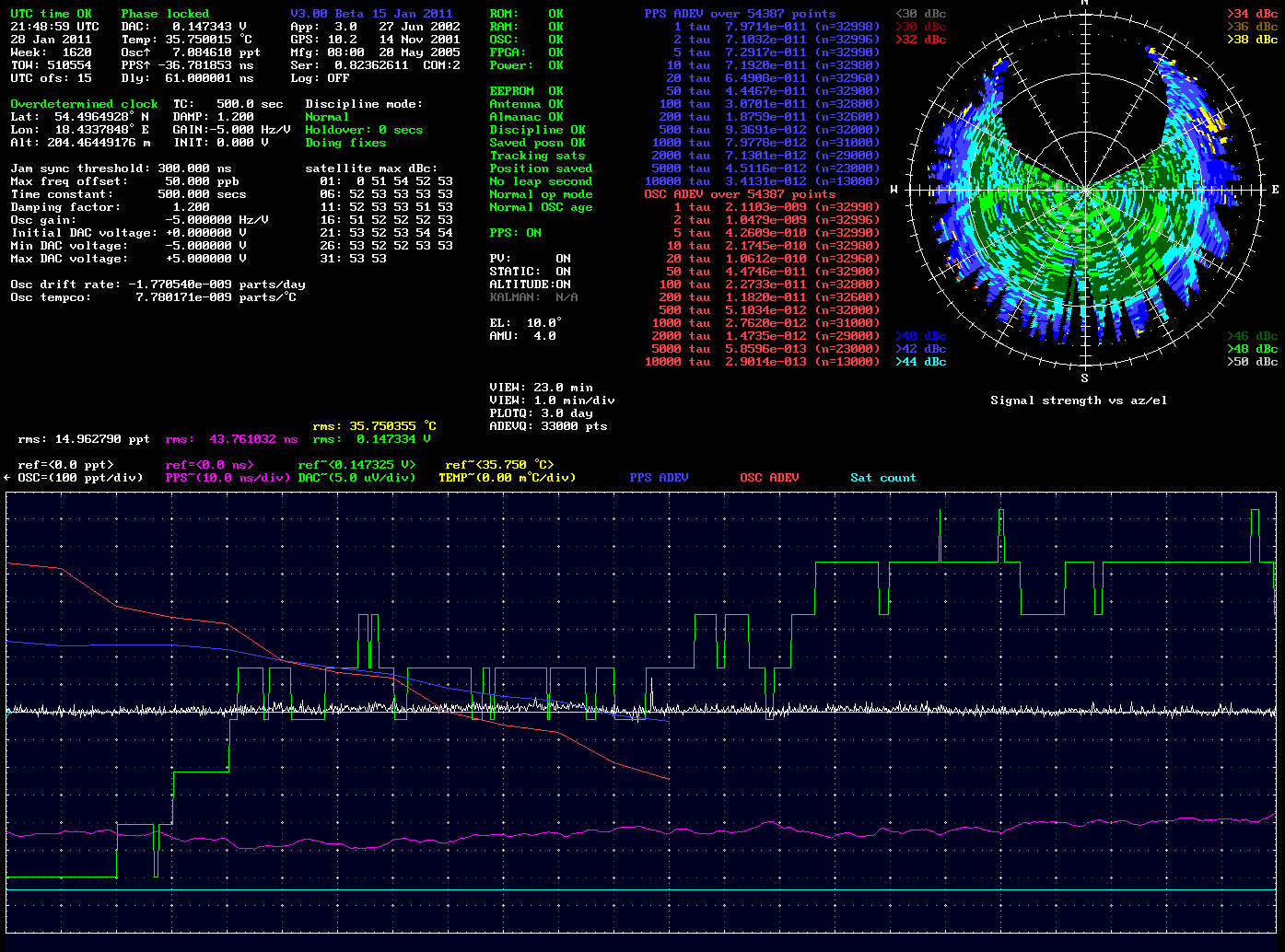This screenshot has height=952, width=1285.
Task: Click the TEMP plot scale label
Action: click(x=507, y=478)
